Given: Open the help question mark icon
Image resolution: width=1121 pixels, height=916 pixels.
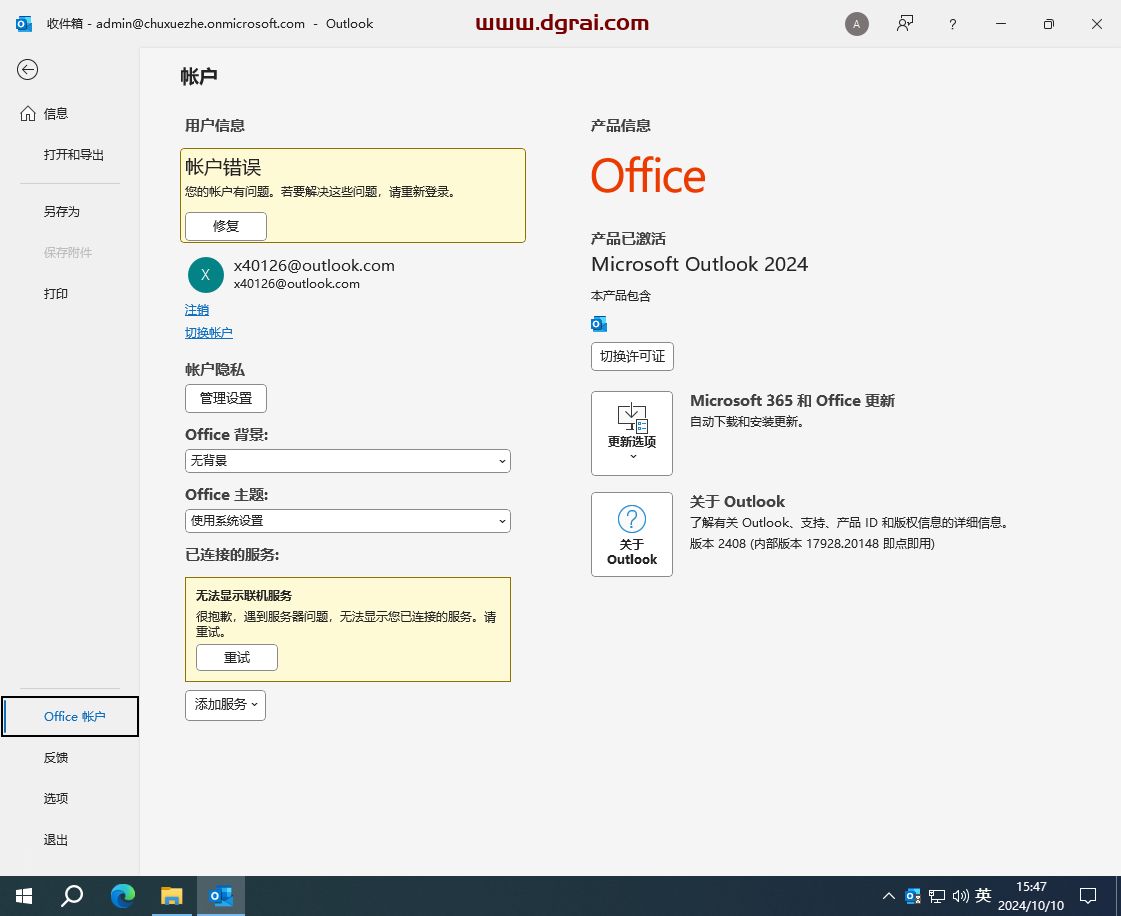Looking at the screenshot, I should (952, 23).
